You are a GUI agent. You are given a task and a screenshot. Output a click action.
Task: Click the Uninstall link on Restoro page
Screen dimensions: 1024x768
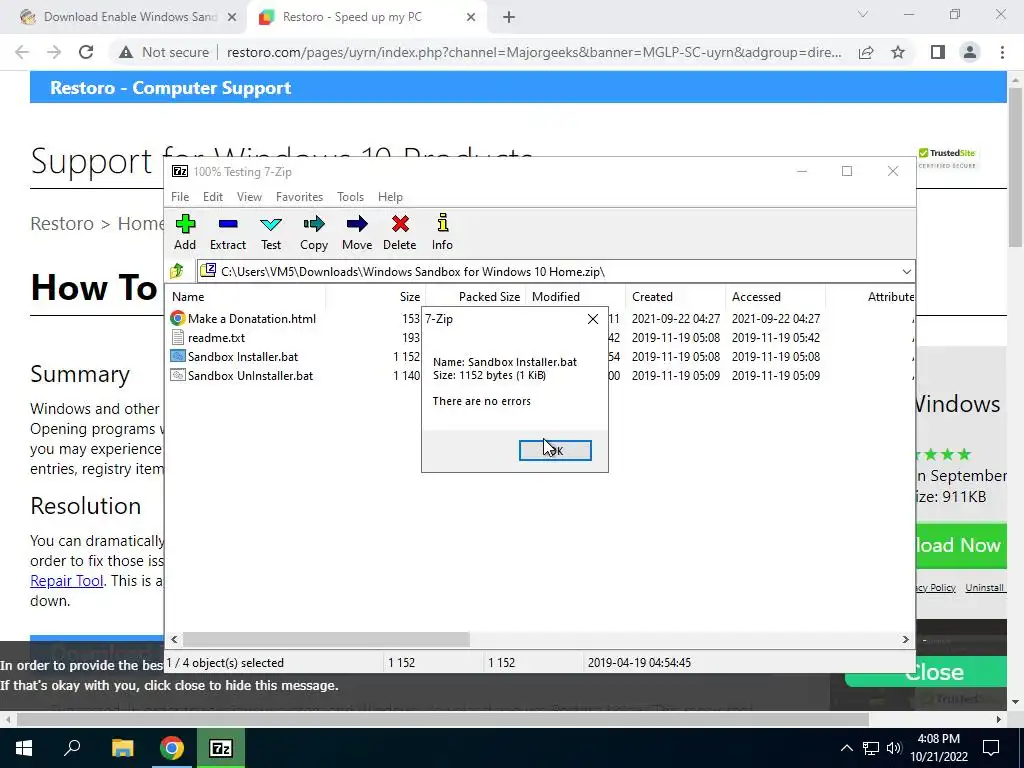point(984,587)
